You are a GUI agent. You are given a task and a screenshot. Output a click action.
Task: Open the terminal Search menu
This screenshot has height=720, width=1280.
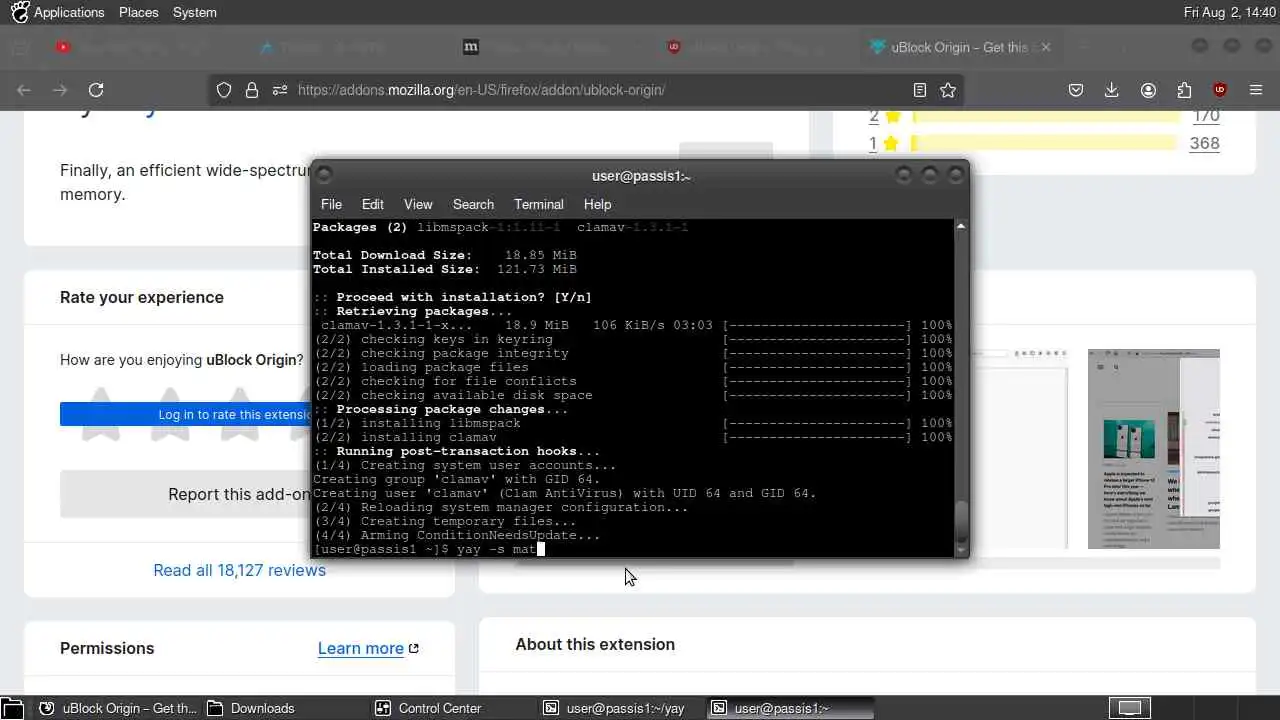tap(473, 204)
